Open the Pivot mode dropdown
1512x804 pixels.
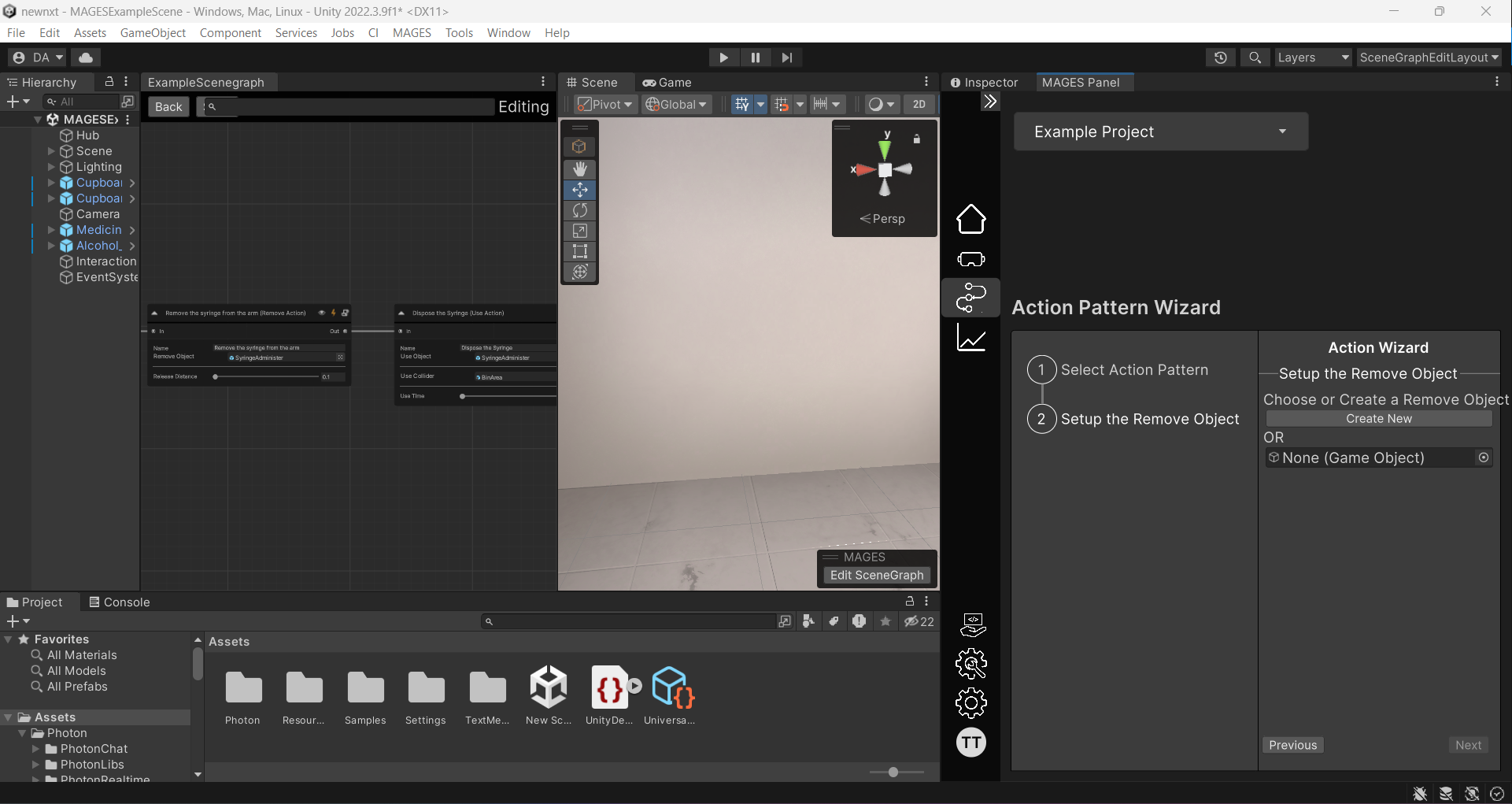pos(605,104)
